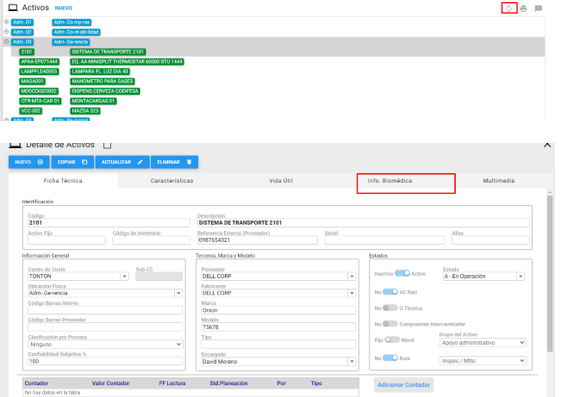
Task: Click the Confiabilidad Subjetiva % field
Action: pos(105,361)
